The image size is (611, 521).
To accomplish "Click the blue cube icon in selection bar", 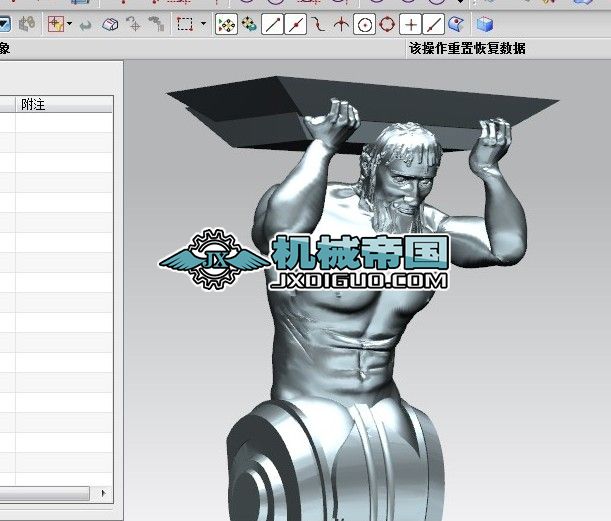I will tap(485, 24).
